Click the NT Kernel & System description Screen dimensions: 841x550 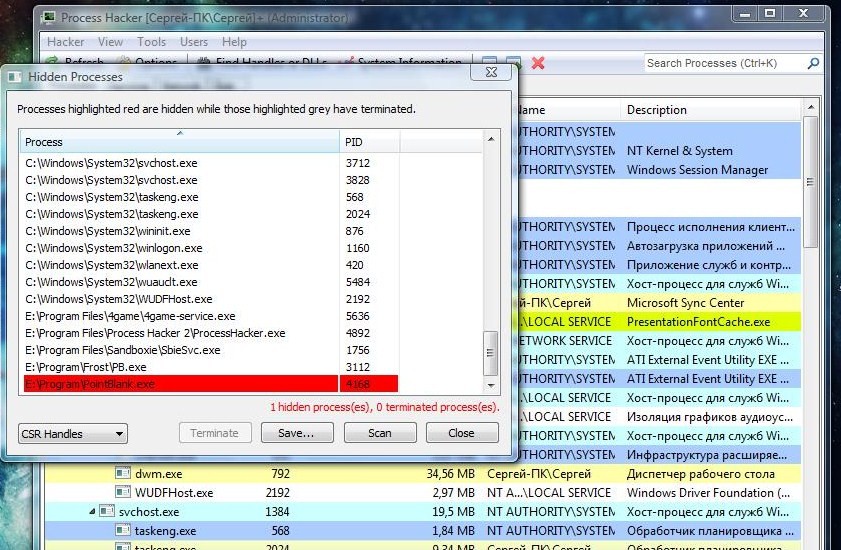680,151
